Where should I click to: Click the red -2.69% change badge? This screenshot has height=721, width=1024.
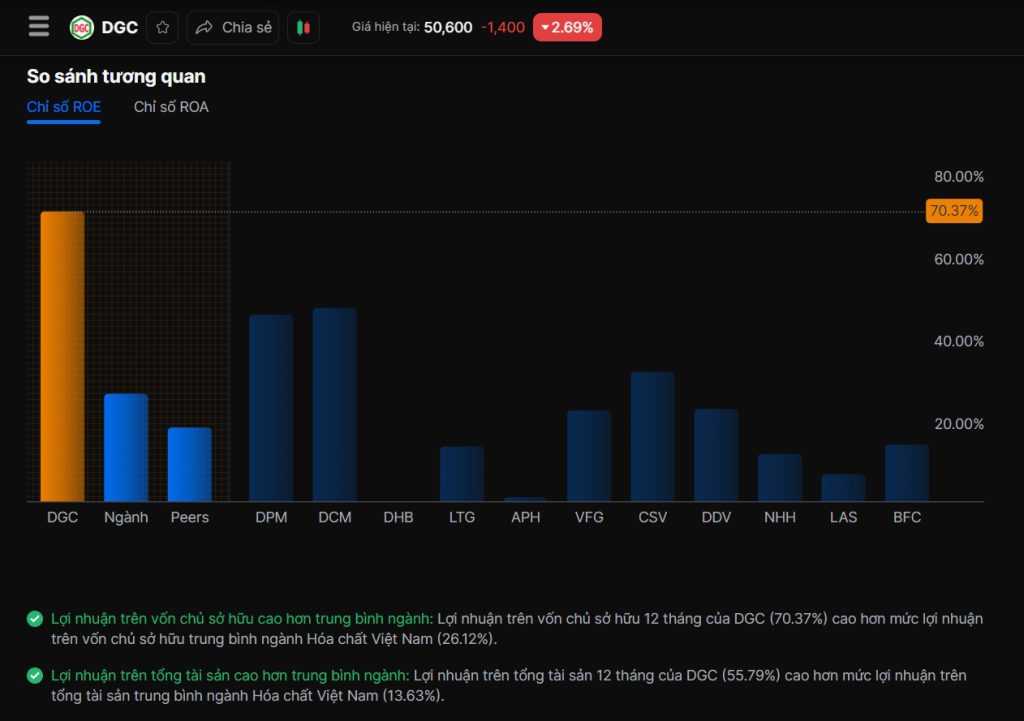click(x=567, y=28)
